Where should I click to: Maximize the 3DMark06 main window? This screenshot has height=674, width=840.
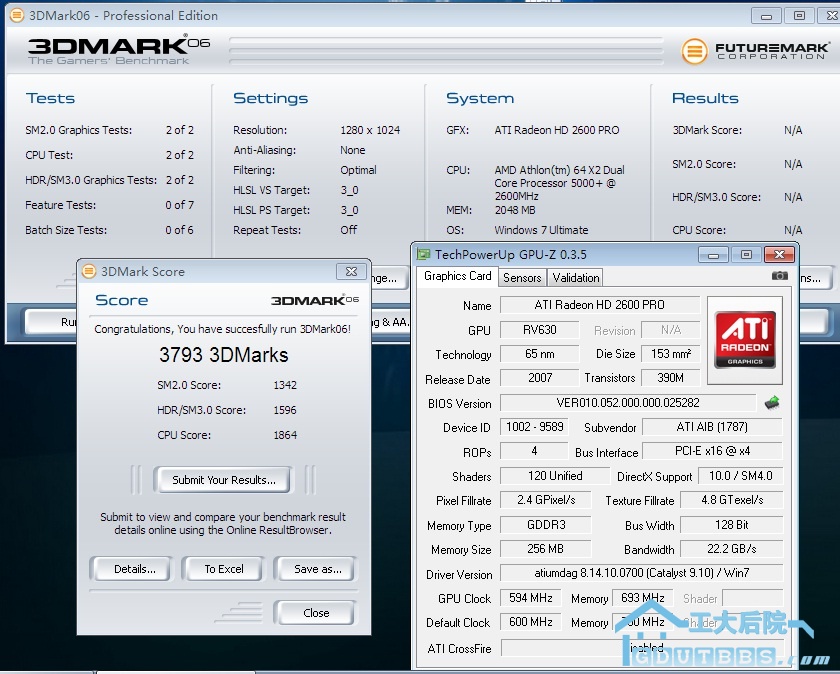[x=799, y=16]
